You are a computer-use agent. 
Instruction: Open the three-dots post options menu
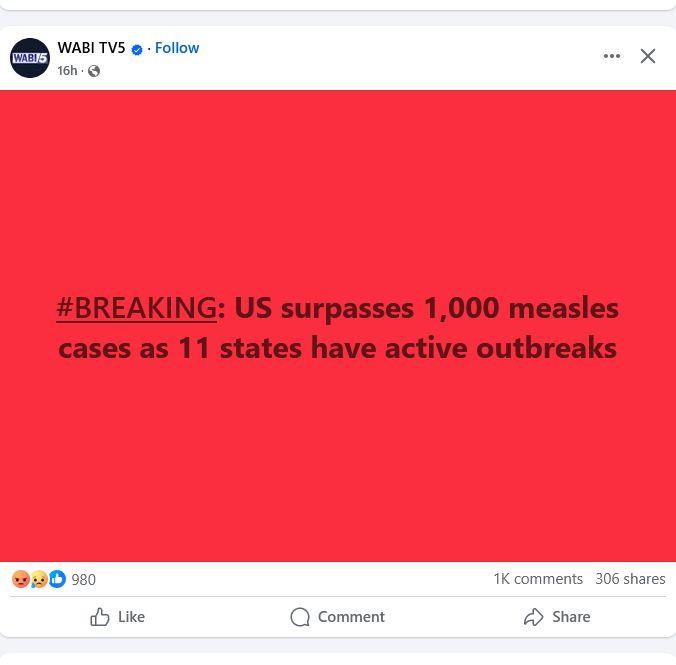(612, 56)
